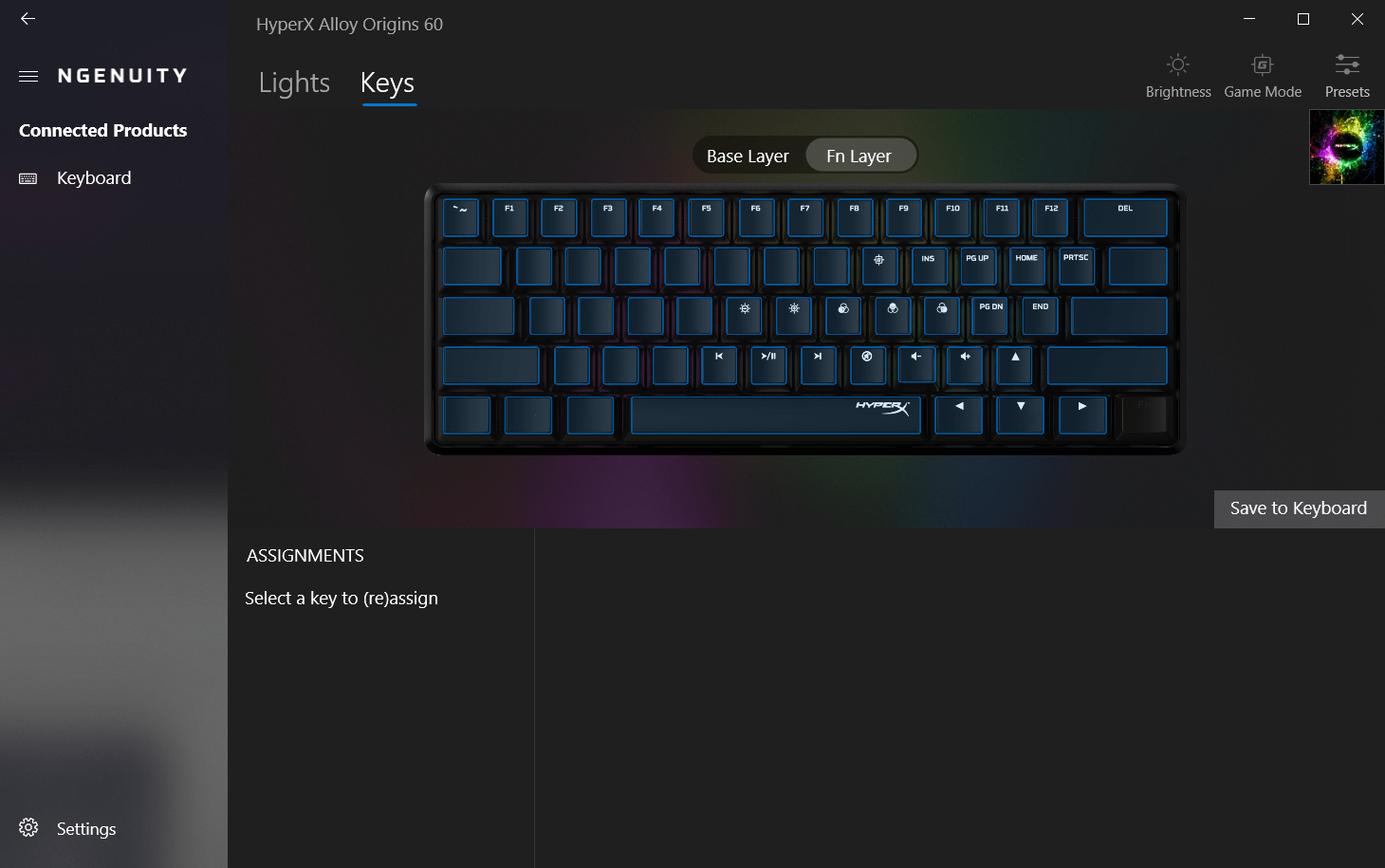Viewport: 1385px width, 868px height.
Task: Open the Lights tab
Action: [294, 83]
